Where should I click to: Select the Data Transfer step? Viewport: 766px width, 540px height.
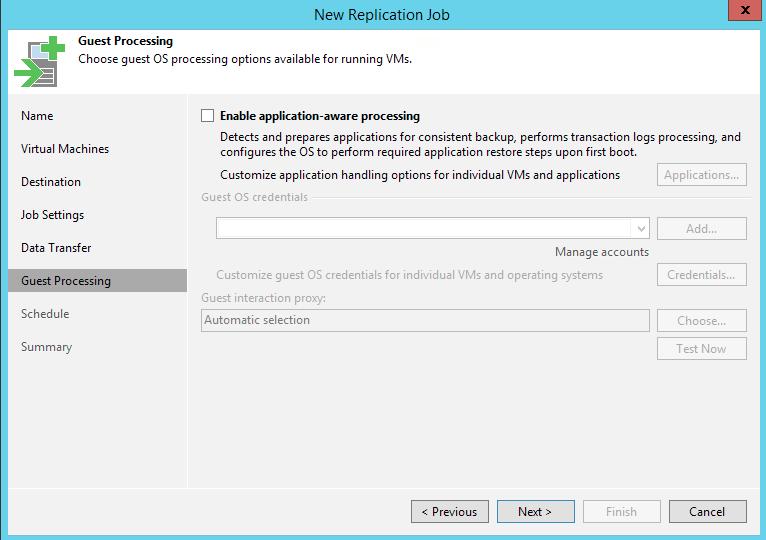[56, 248]
